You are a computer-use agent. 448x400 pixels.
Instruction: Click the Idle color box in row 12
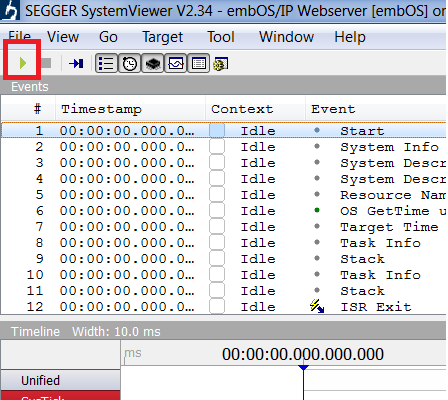[x=217, y=306]
